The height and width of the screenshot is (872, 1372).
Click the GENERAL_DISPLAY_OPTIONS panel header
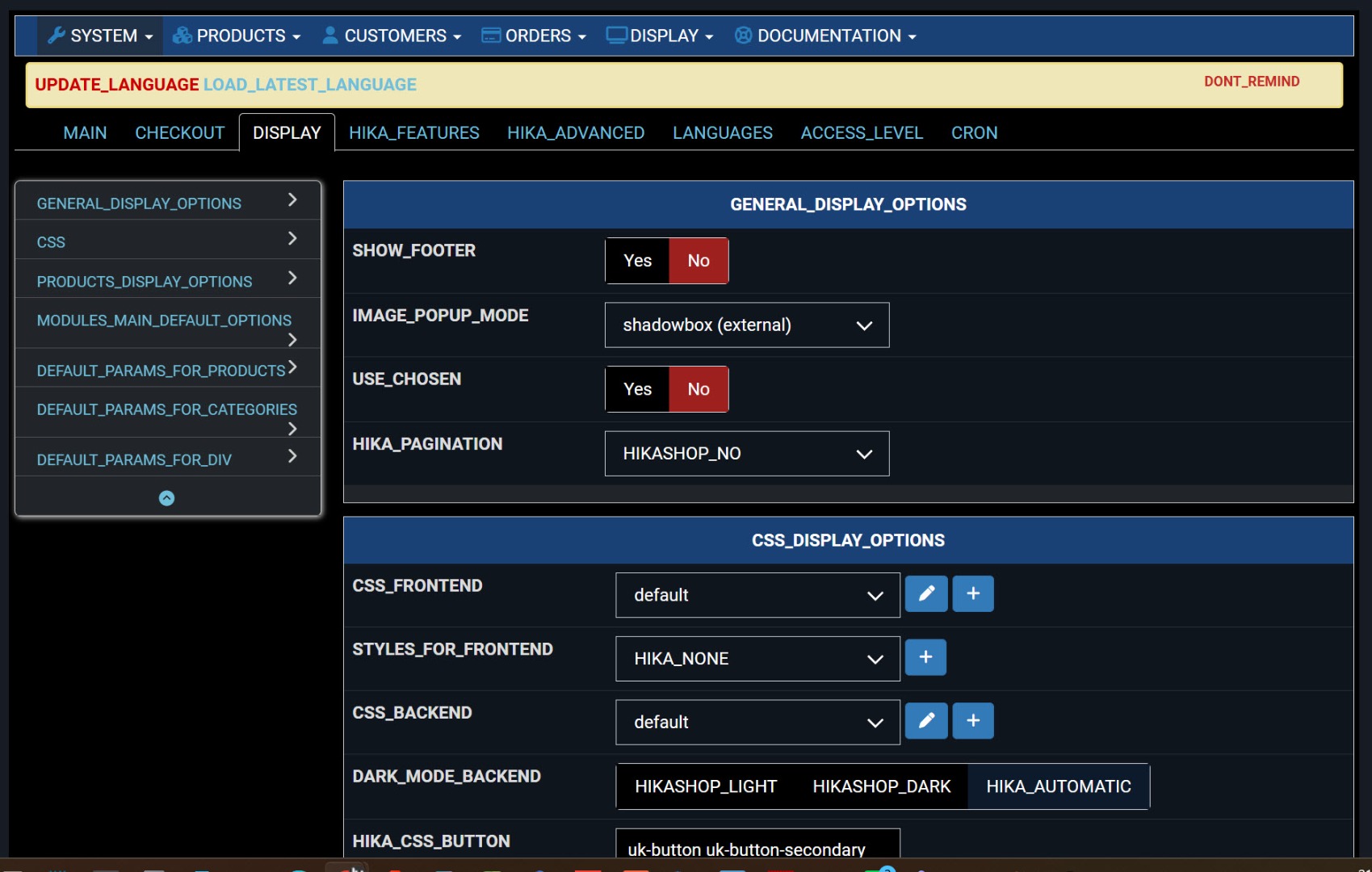pos(848,205)
